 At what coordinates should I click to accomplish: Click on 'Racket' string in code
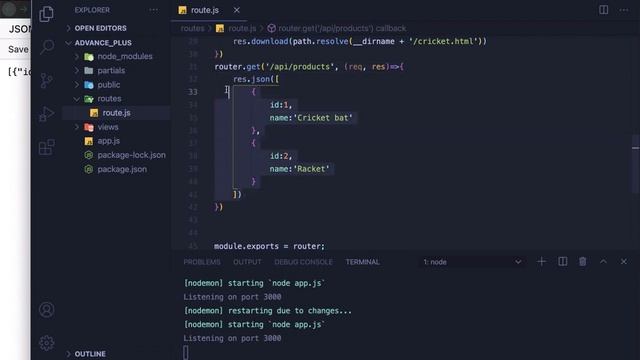click(311, 169)
